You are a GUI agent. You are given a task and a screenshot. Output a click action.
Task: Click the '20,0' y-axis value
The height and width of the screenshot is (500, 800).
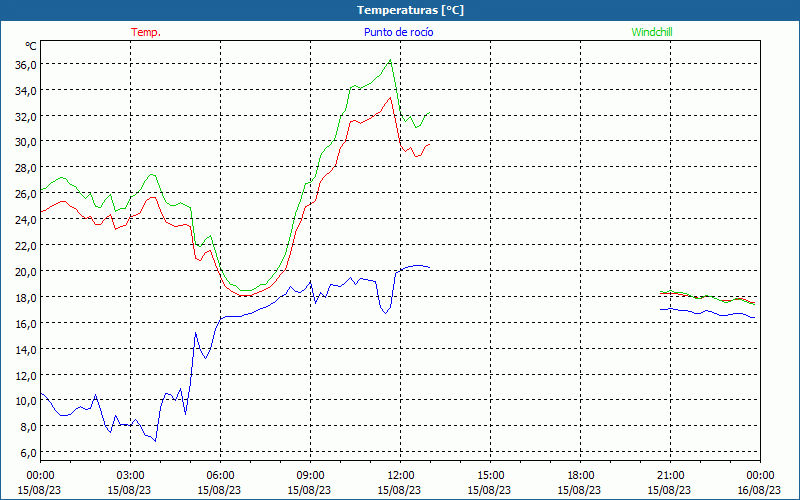click(x=26, y=271)
